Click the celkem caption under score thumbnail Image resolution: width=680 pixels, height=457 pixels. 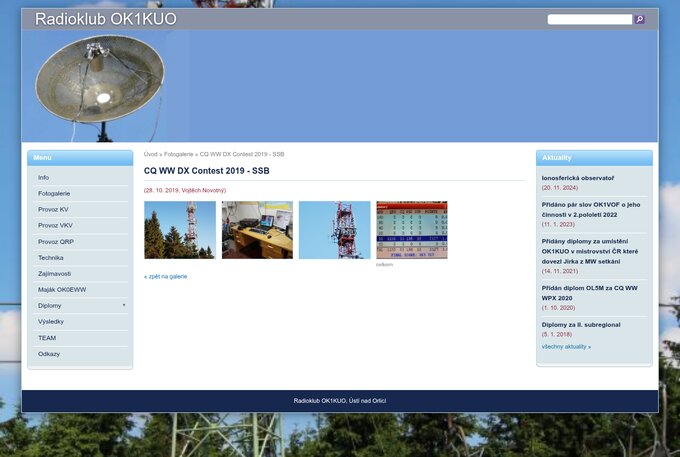coord(384,264)
